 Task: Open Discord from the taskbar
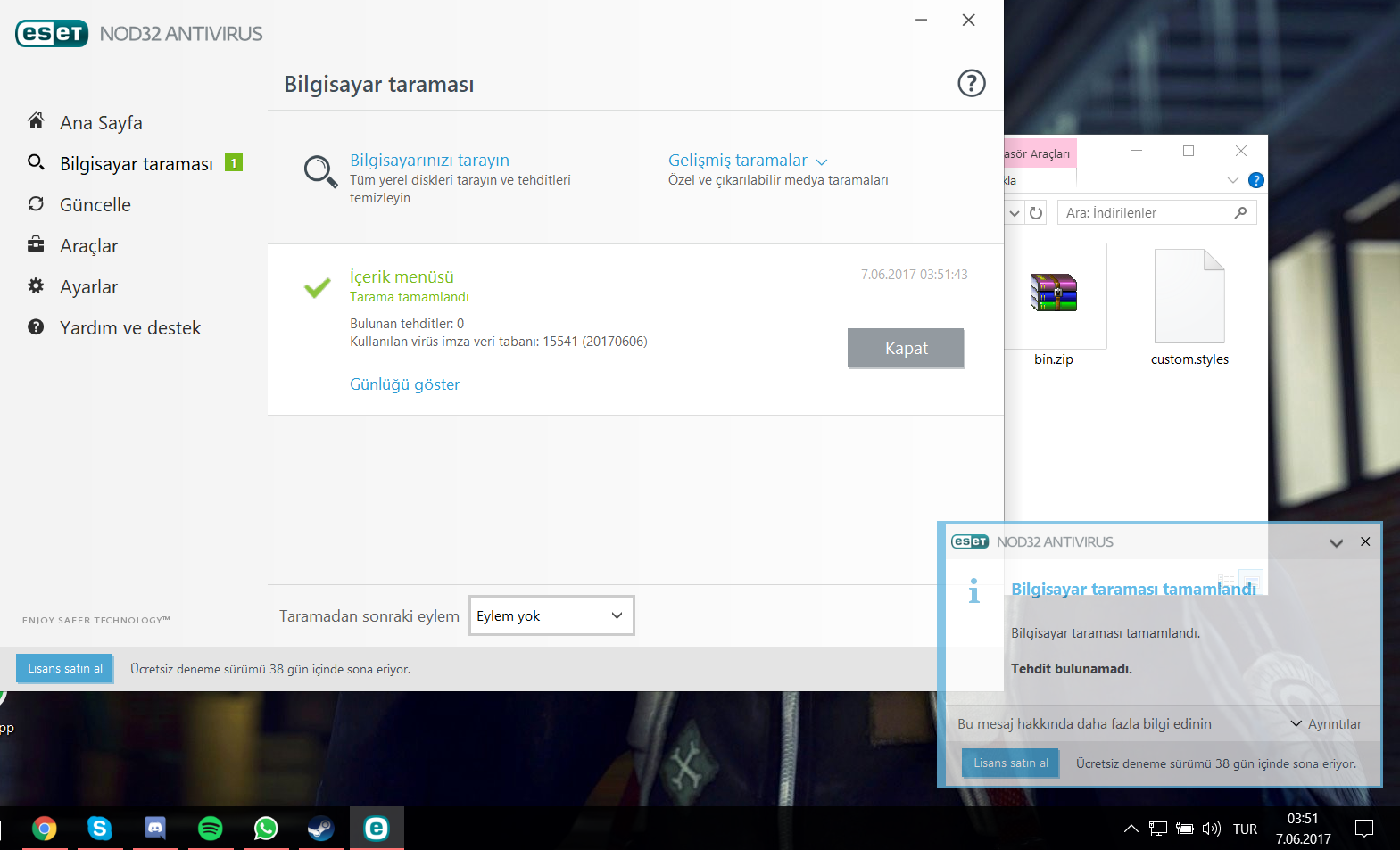pos(155,829)
